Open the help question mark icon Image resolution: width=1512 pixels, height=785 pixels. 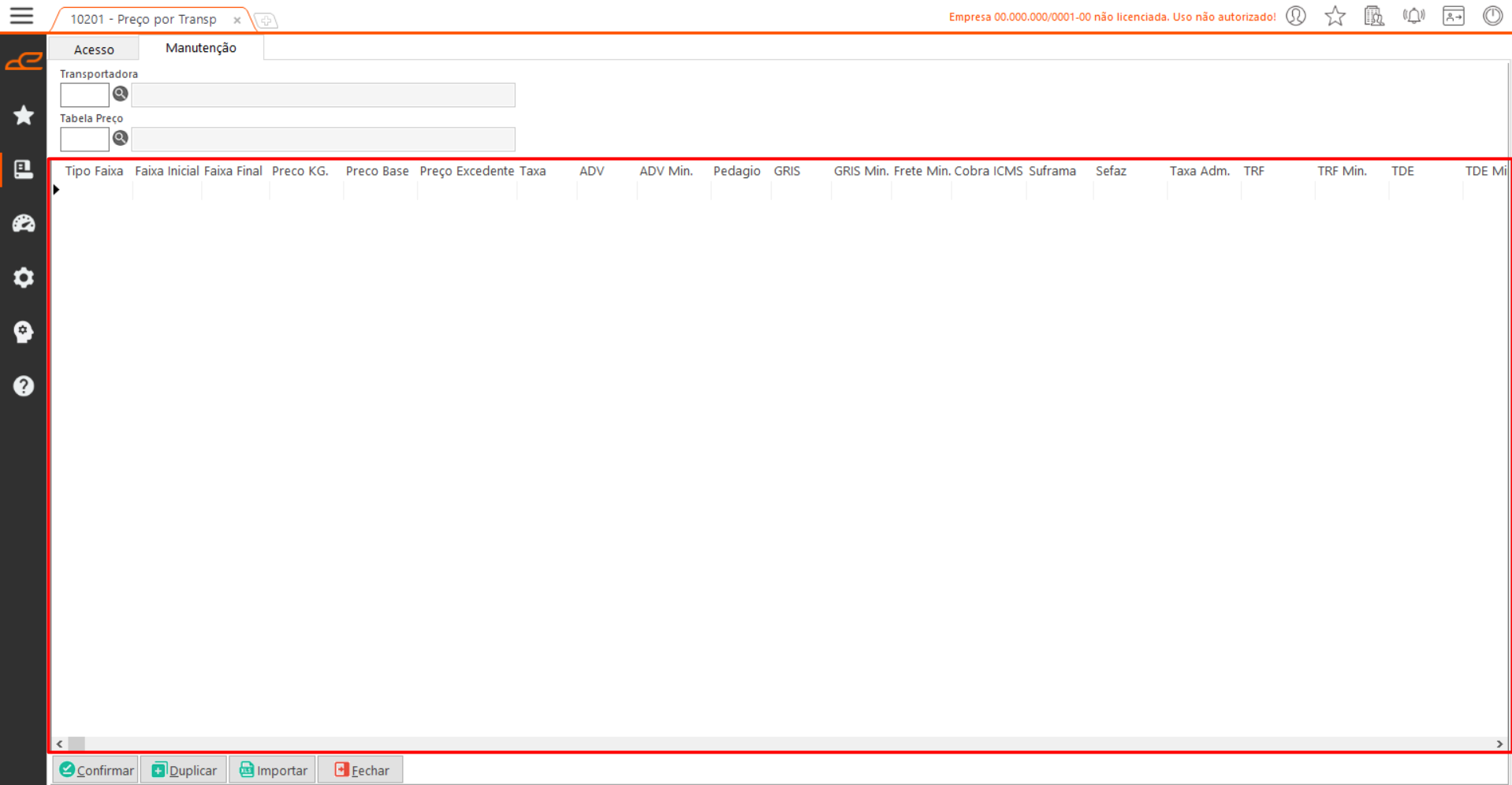click(24, 385)
